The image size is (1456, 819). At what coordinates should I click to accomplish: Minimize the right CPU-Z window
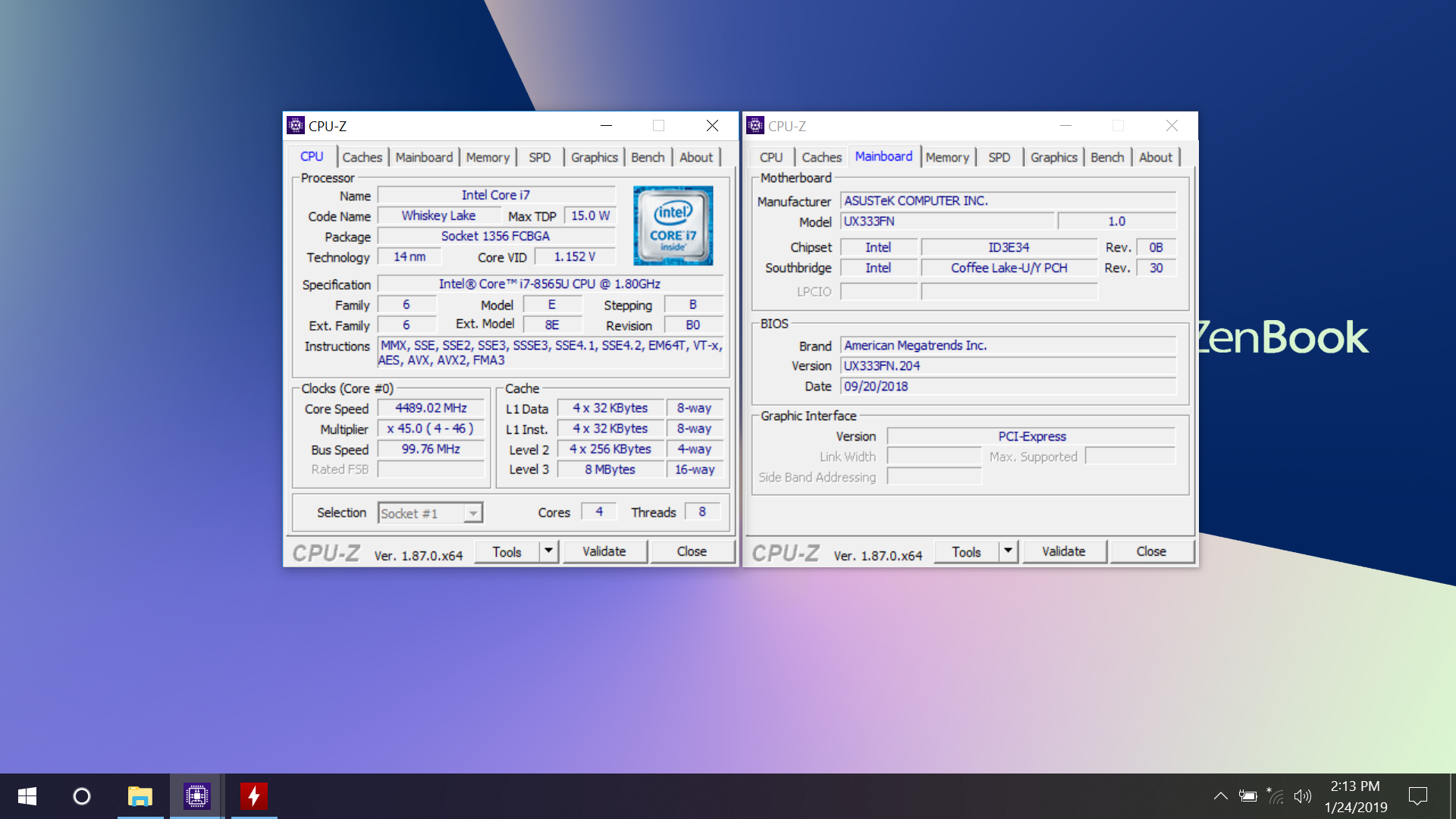coord(1065,126)
